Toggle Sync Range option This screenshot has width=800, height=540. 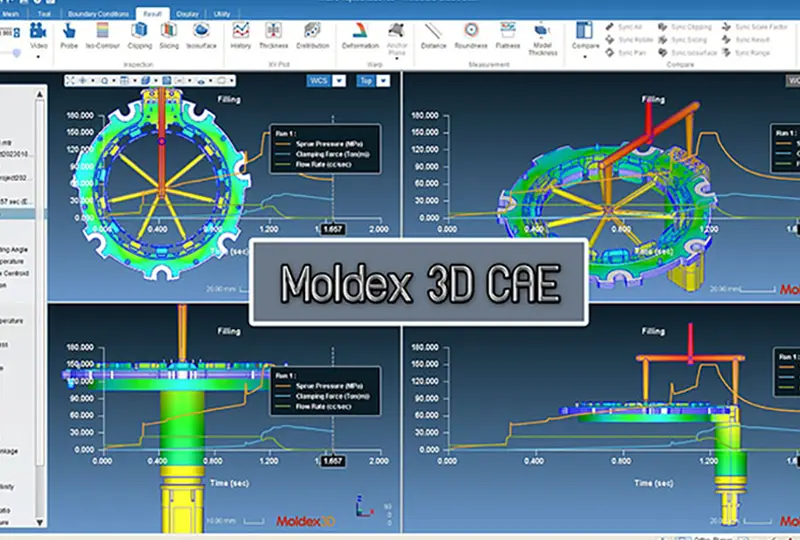pyautogui.click(x=746, y=53)
